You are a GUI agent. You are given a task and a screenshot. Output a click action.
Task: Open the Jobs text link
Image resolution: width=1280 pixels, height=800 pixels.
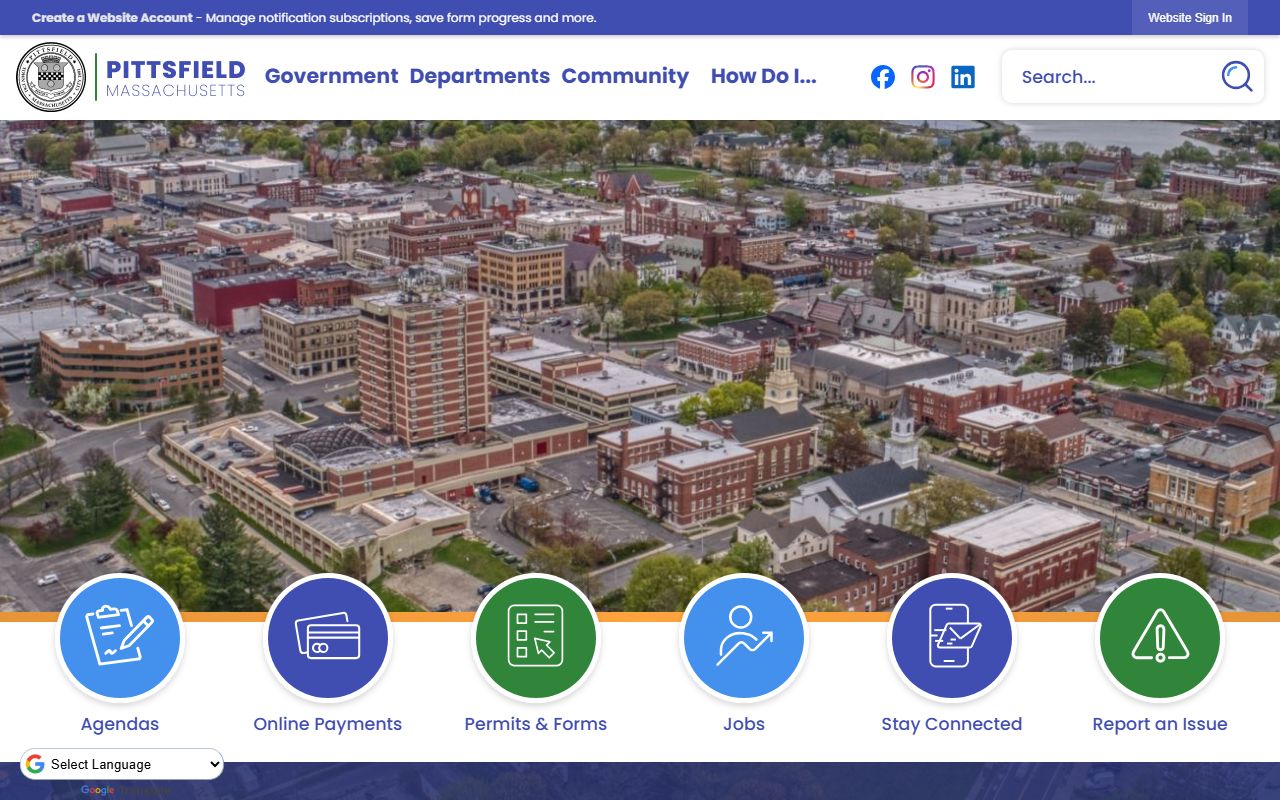coord(744,724)
